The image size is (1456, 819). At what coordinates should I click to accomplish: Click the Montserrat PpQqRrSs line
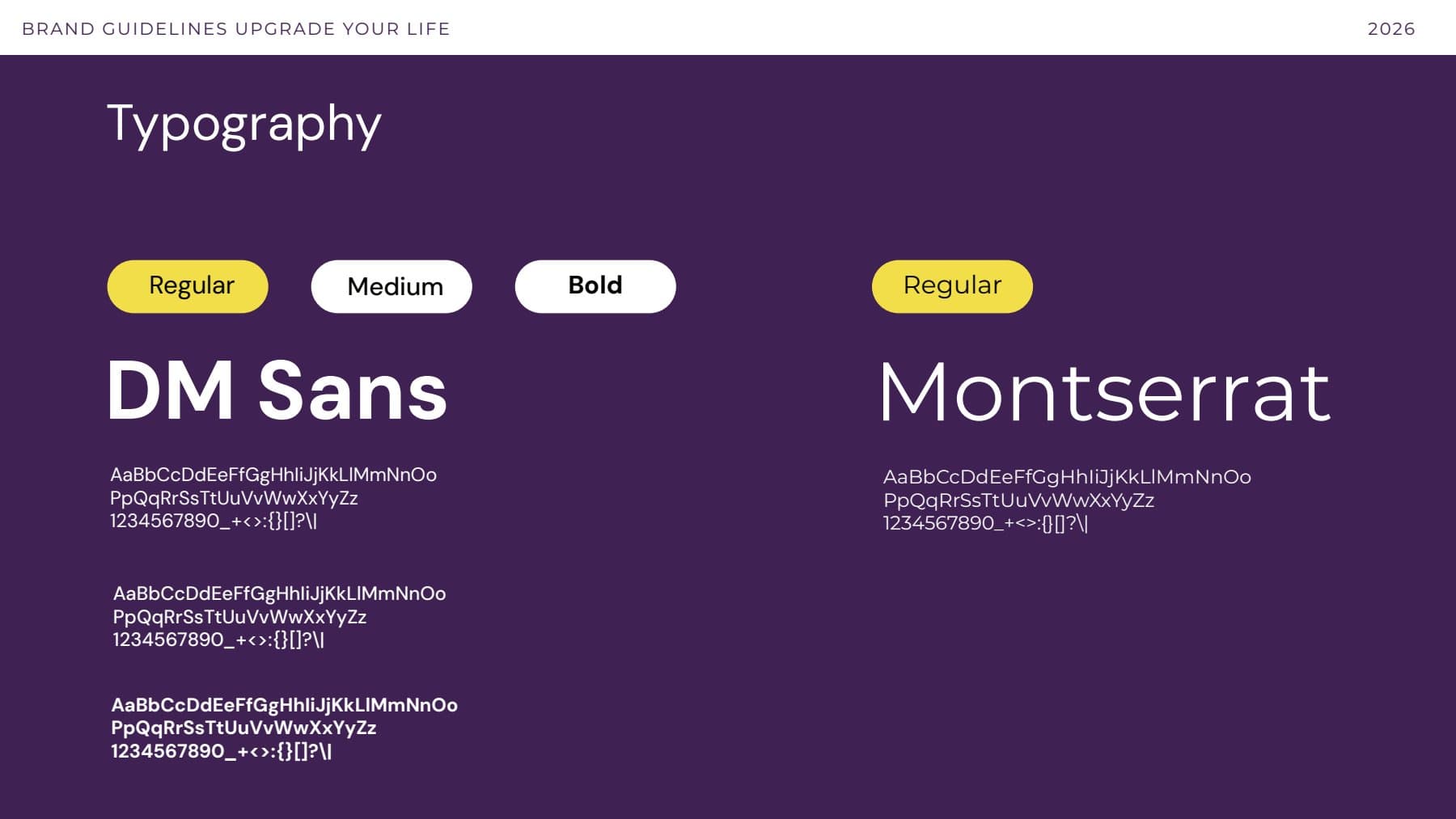1018,500
